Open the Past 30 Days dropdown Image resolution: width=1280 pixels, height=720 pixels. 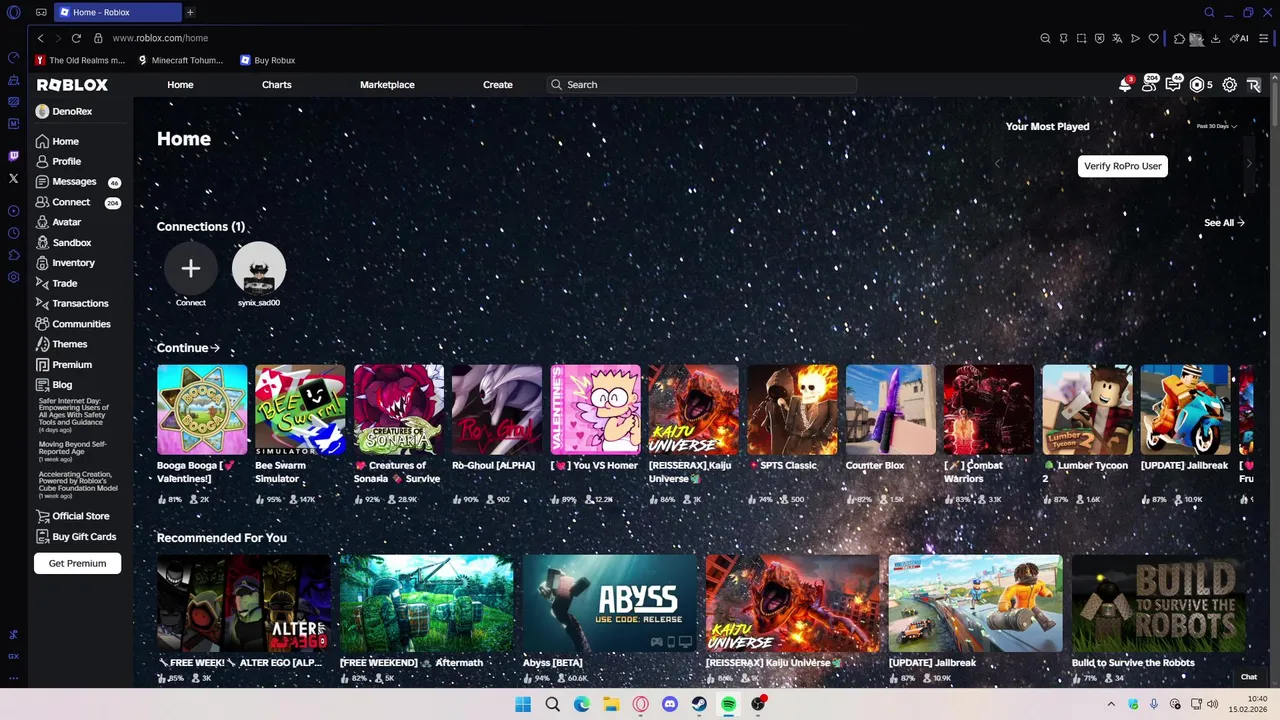1217,126
